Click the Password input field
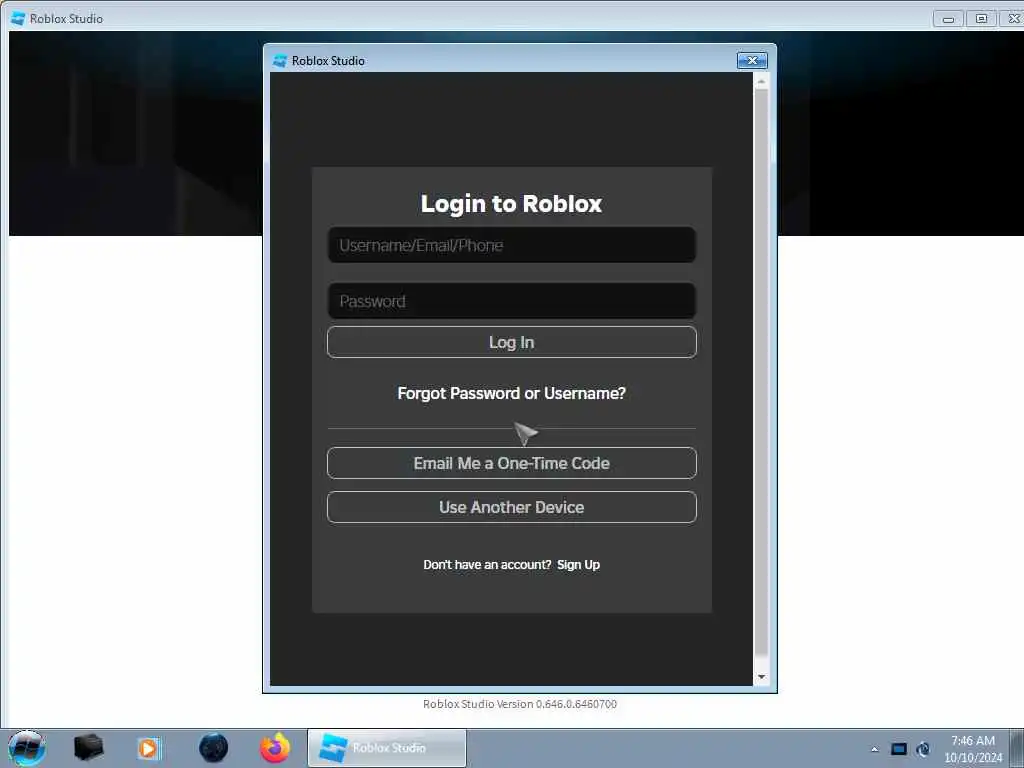Viewport: 1024px width, 768px height. click(x=511, y=301)
